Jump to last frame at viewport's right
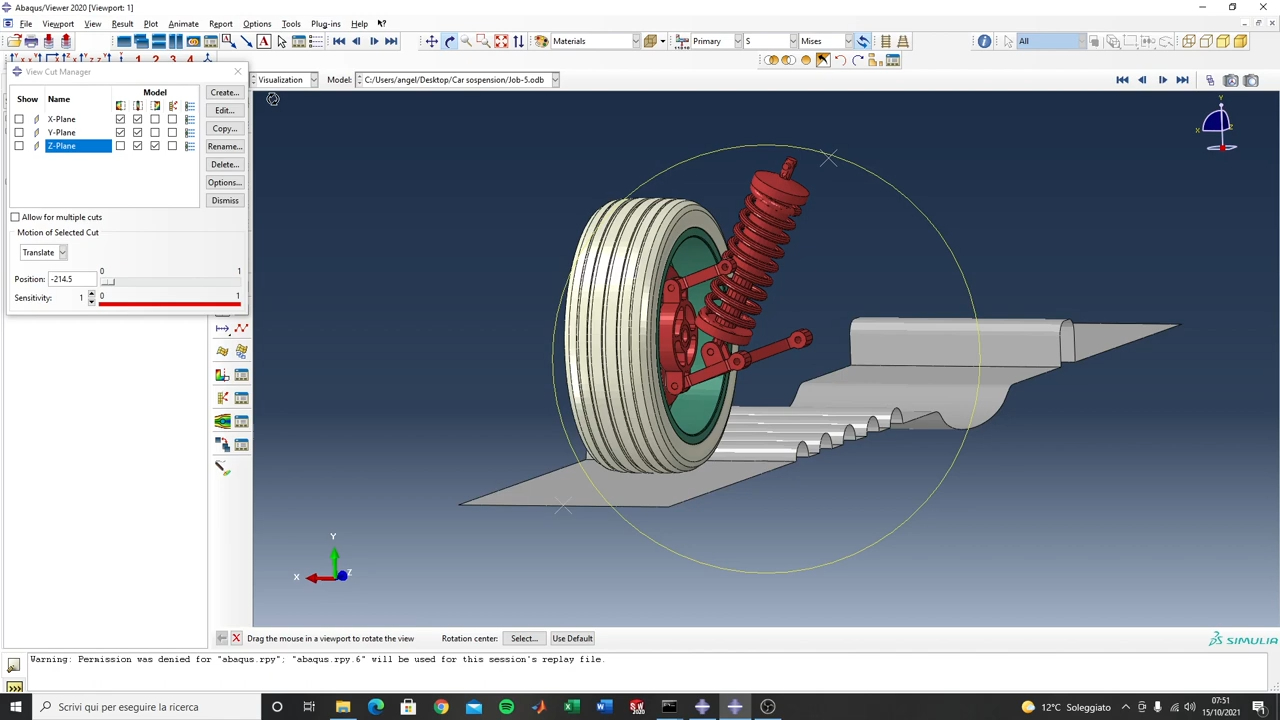This screenshot has height=720, width=1280. tap(1182, 80)
